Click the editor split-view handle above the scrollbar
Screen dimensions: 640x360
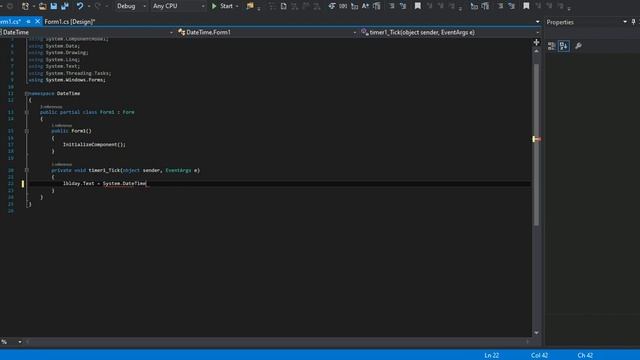pos(536,42)
